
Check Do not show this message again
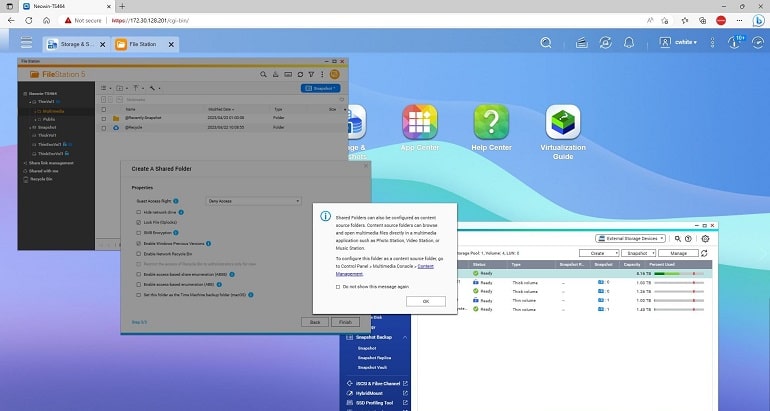click(x=338, y=287)
